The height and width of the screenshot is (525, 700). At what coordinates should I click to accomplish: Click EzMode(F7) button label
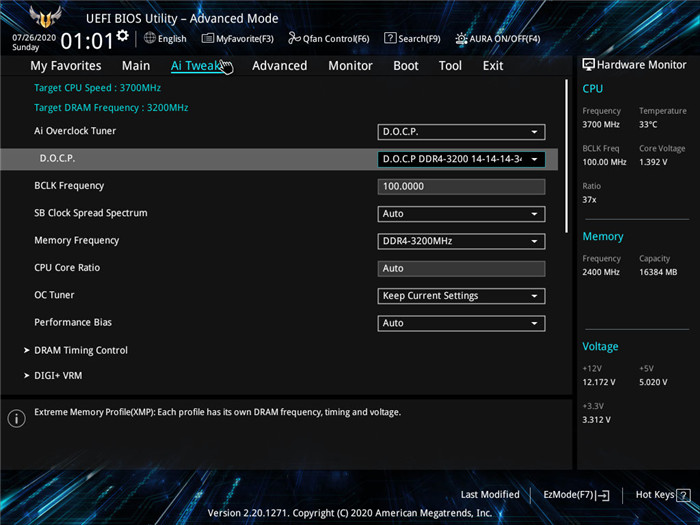click(x=568, y=495)
